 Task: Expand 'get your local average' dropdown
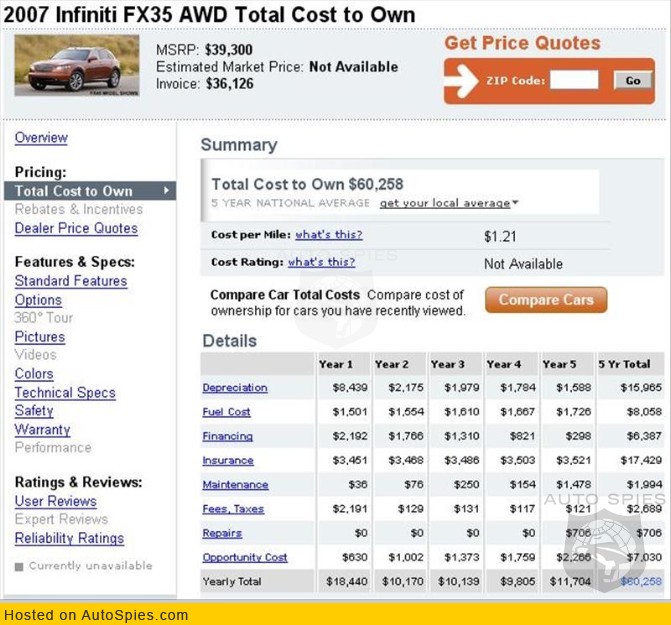448,203
